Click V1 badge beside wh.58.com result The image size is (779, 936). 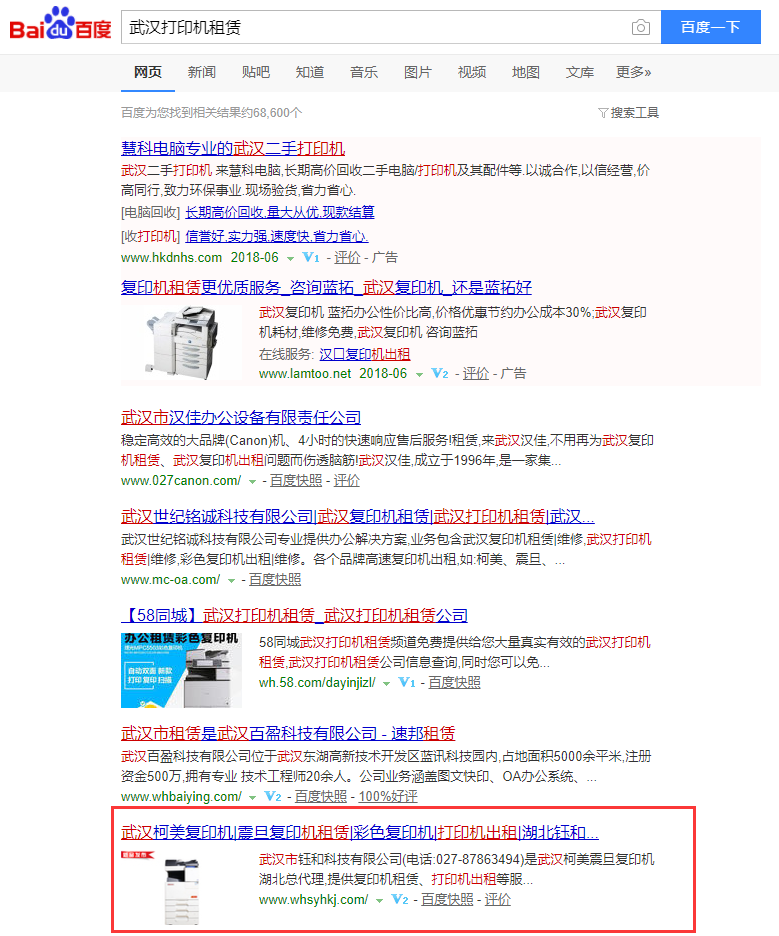click(x=407, y=682)
